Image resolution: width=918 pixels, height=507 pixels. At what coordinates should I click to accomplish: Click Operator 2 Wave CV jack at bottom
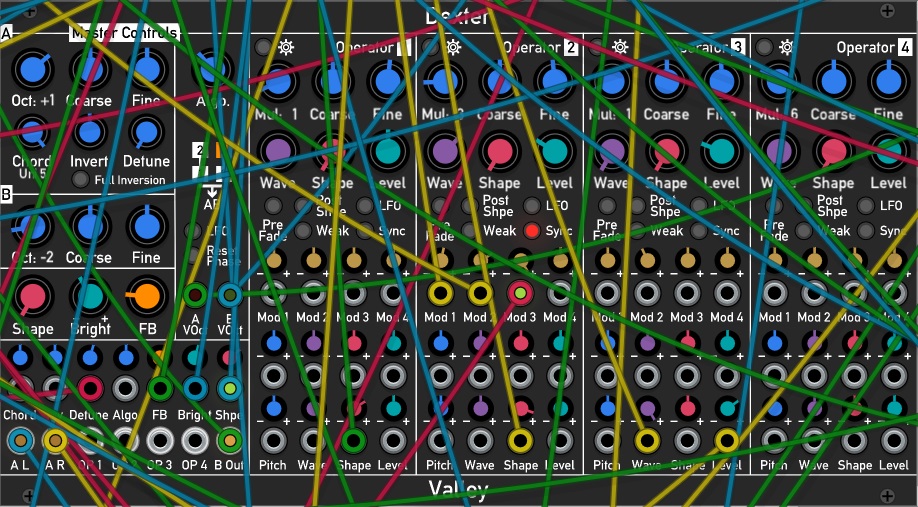[x=479, y=441]
